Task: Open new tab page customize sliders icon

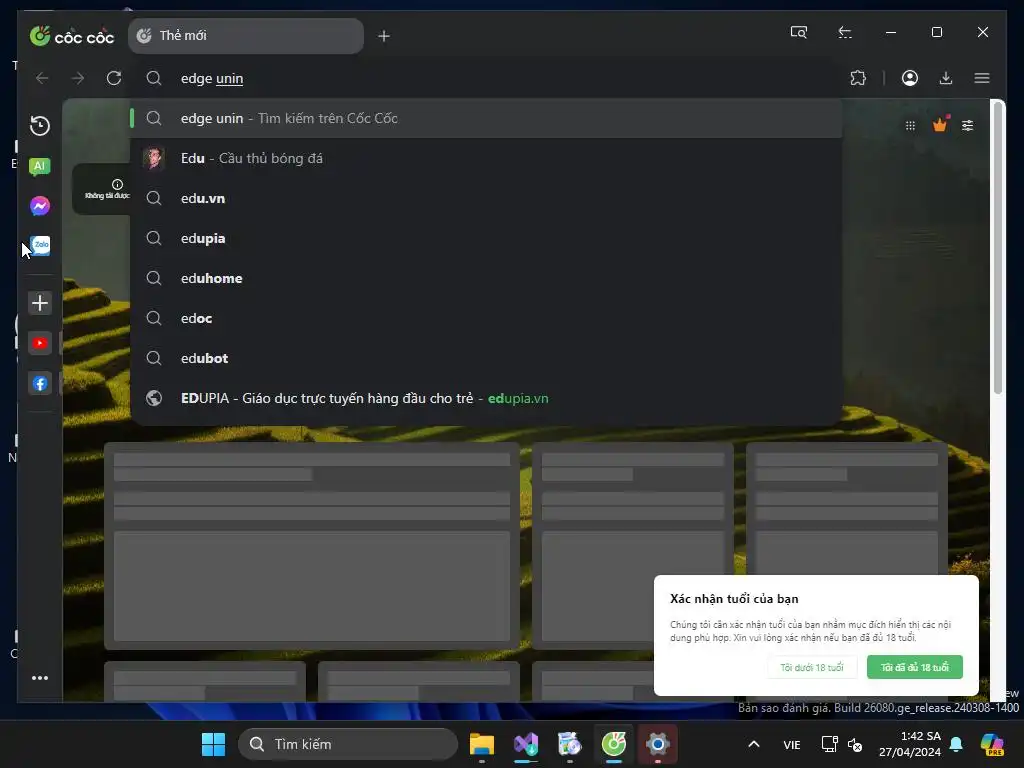Action: (968, 125)
